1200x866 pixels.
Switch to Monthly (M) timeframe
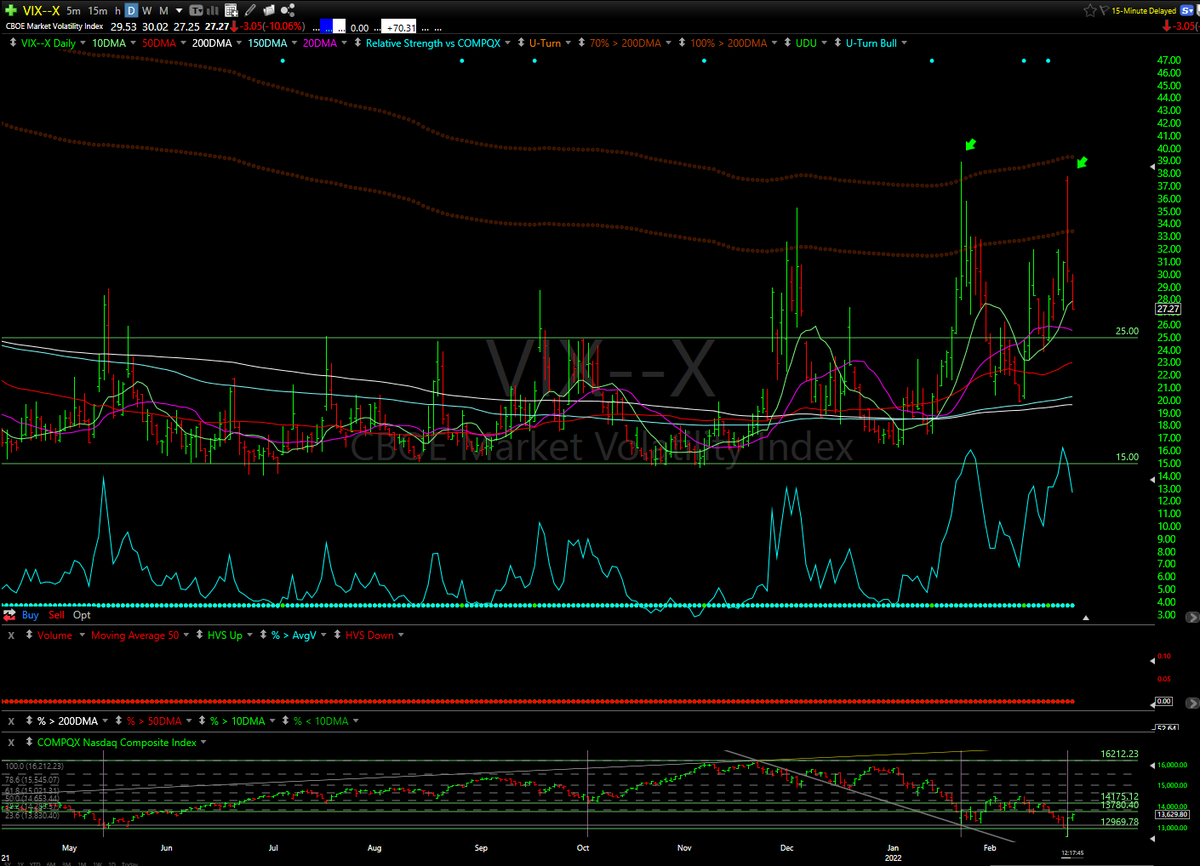(163, 10)
